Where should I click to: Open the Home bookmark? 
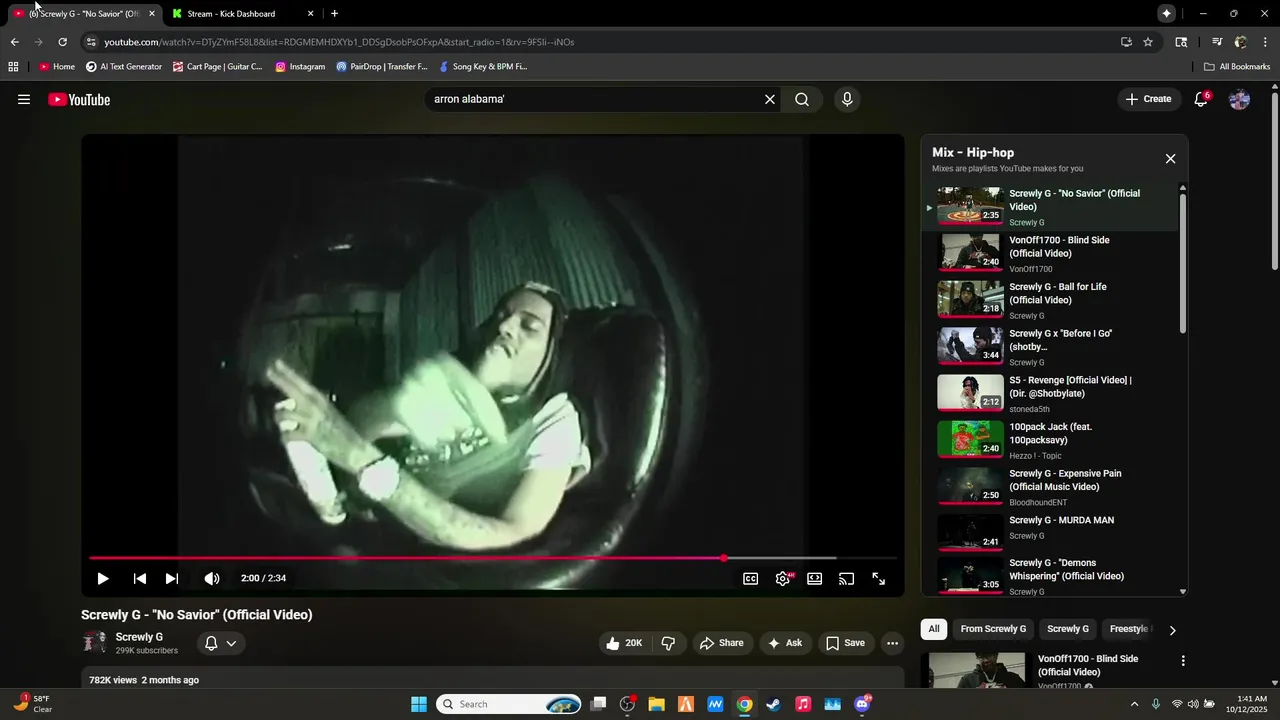[x=57, y=67]
